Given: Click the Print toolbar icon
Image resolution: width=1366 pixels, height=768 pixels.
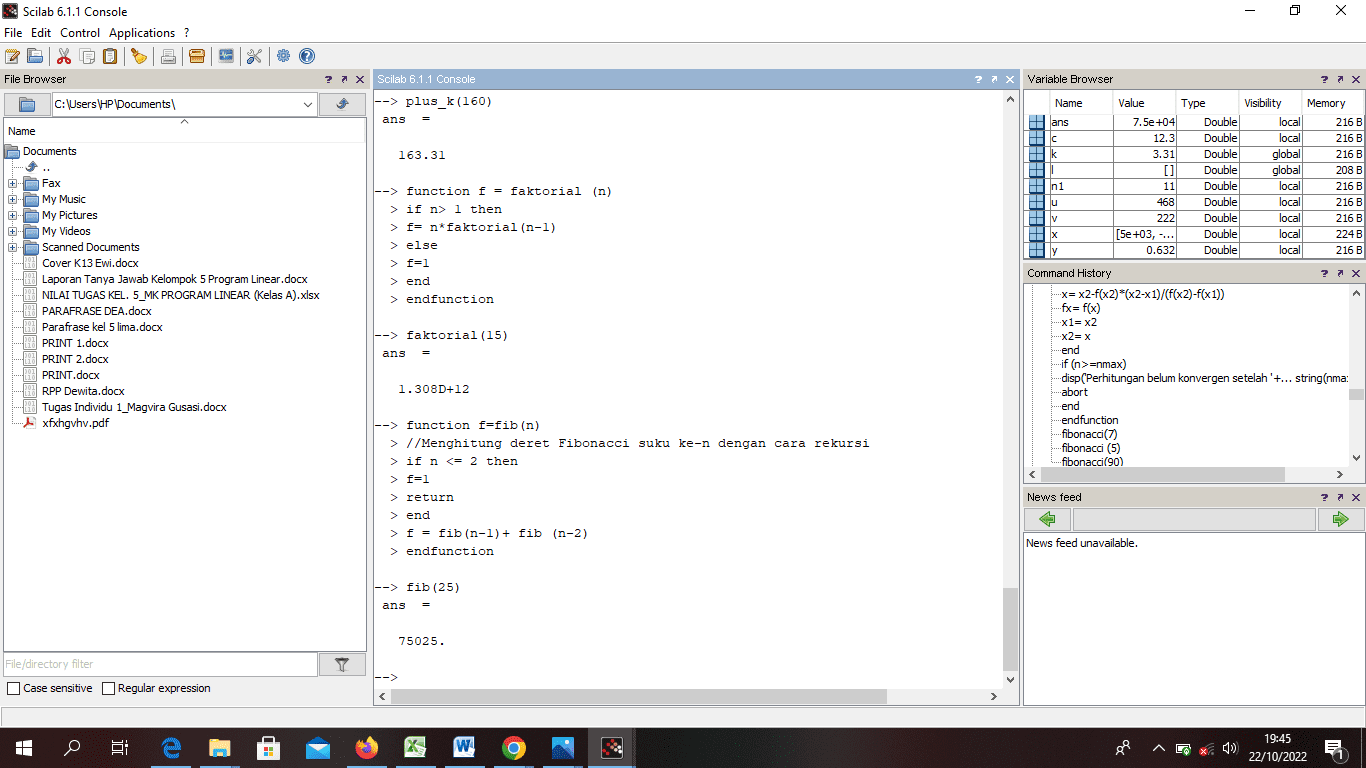Looking at the screenshot, I should (x=168, y=56).
